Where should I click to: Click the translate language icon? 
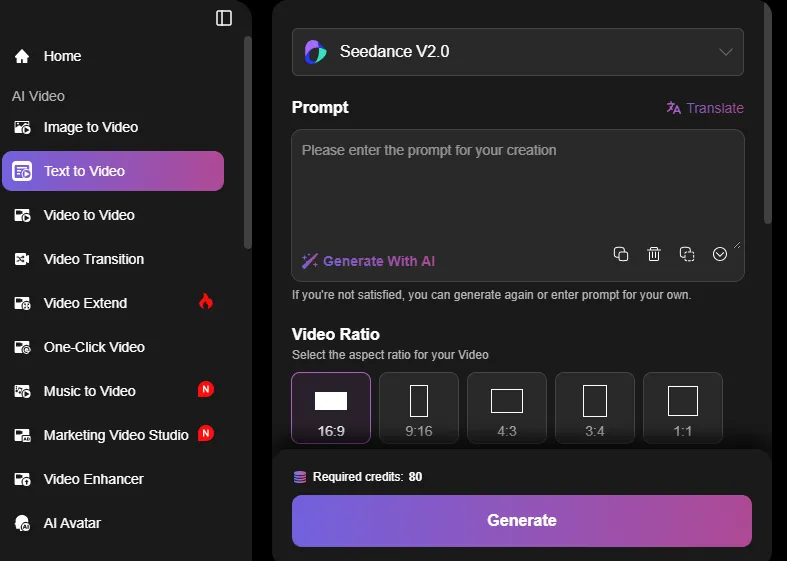click(674, 108)
